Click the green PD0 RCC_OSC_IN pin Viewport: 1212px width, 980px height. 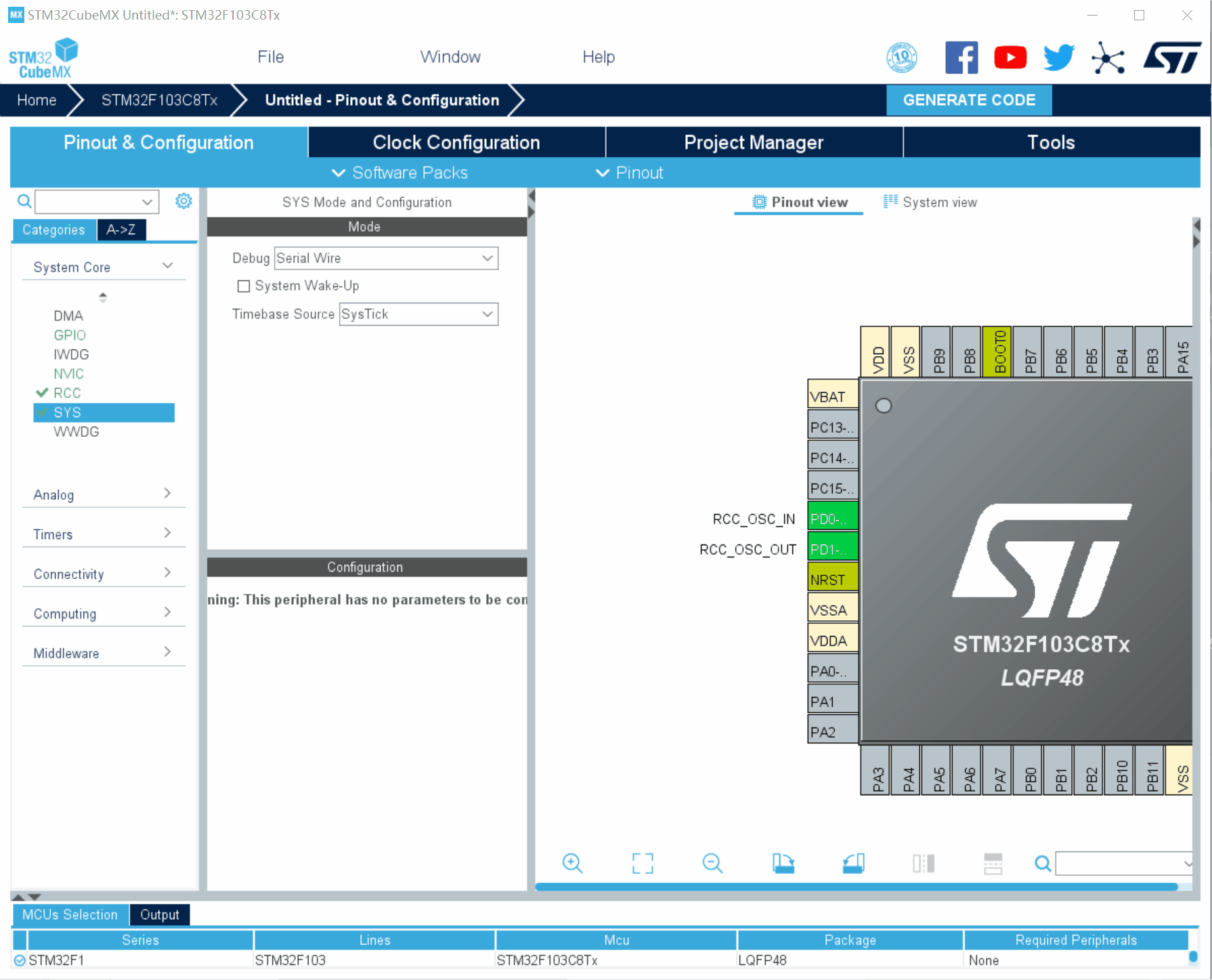[832, 519]
